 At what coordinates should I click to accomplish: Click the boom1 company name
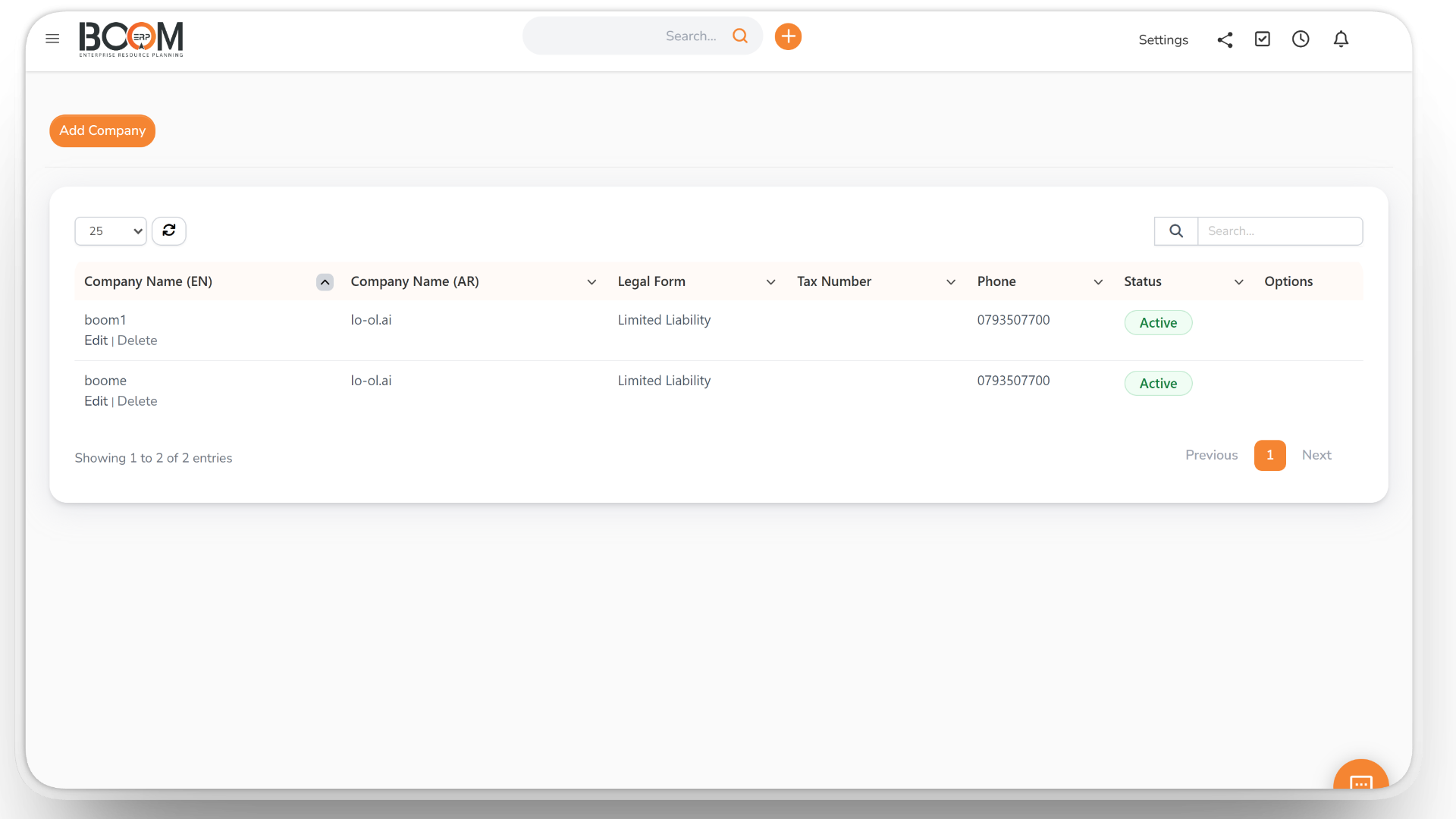pyautogui.click(x=105, y=320)
